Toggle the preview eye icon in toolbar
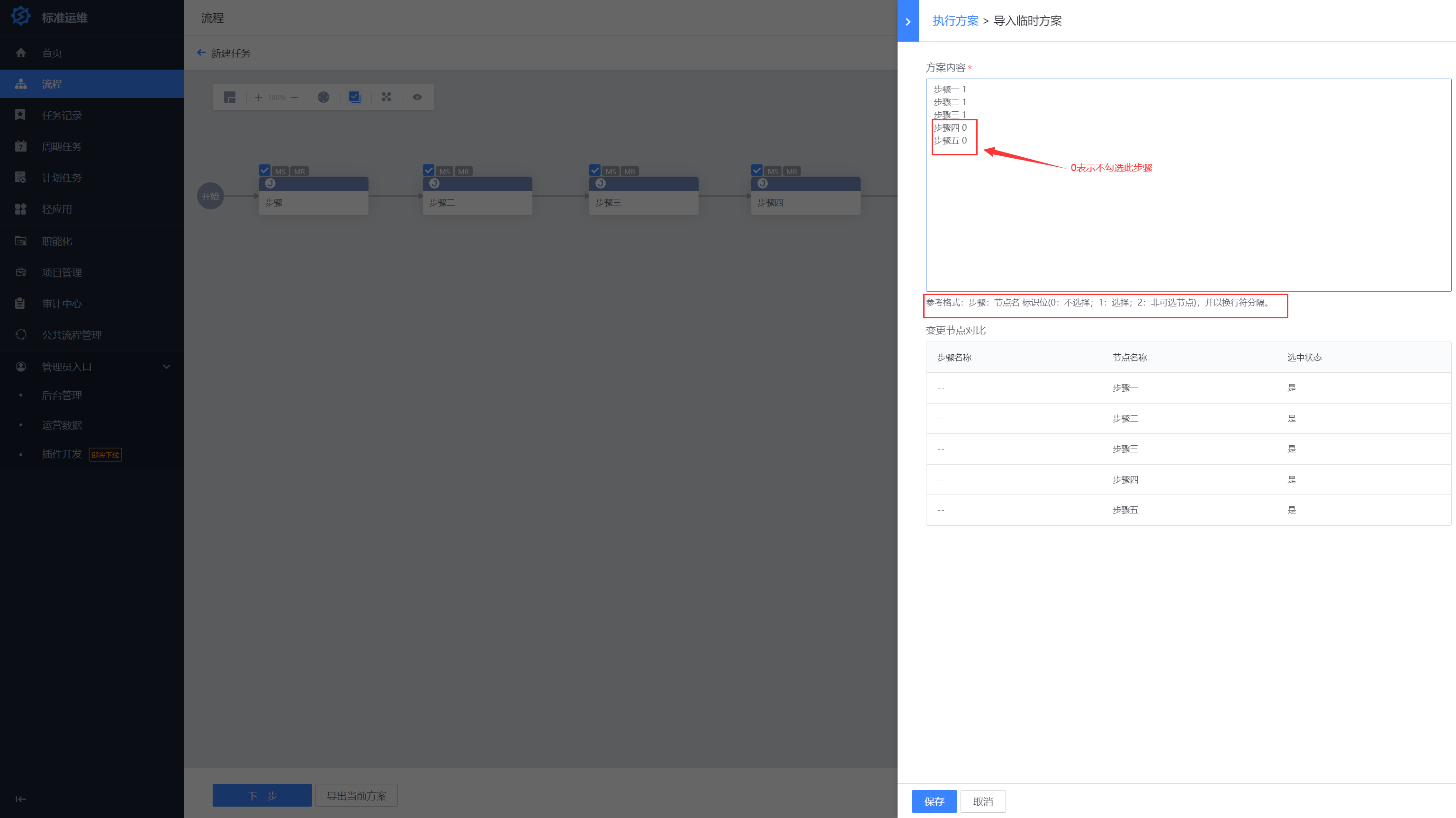This screenshot has width=1456, height=818. click(x=417, y=97)
